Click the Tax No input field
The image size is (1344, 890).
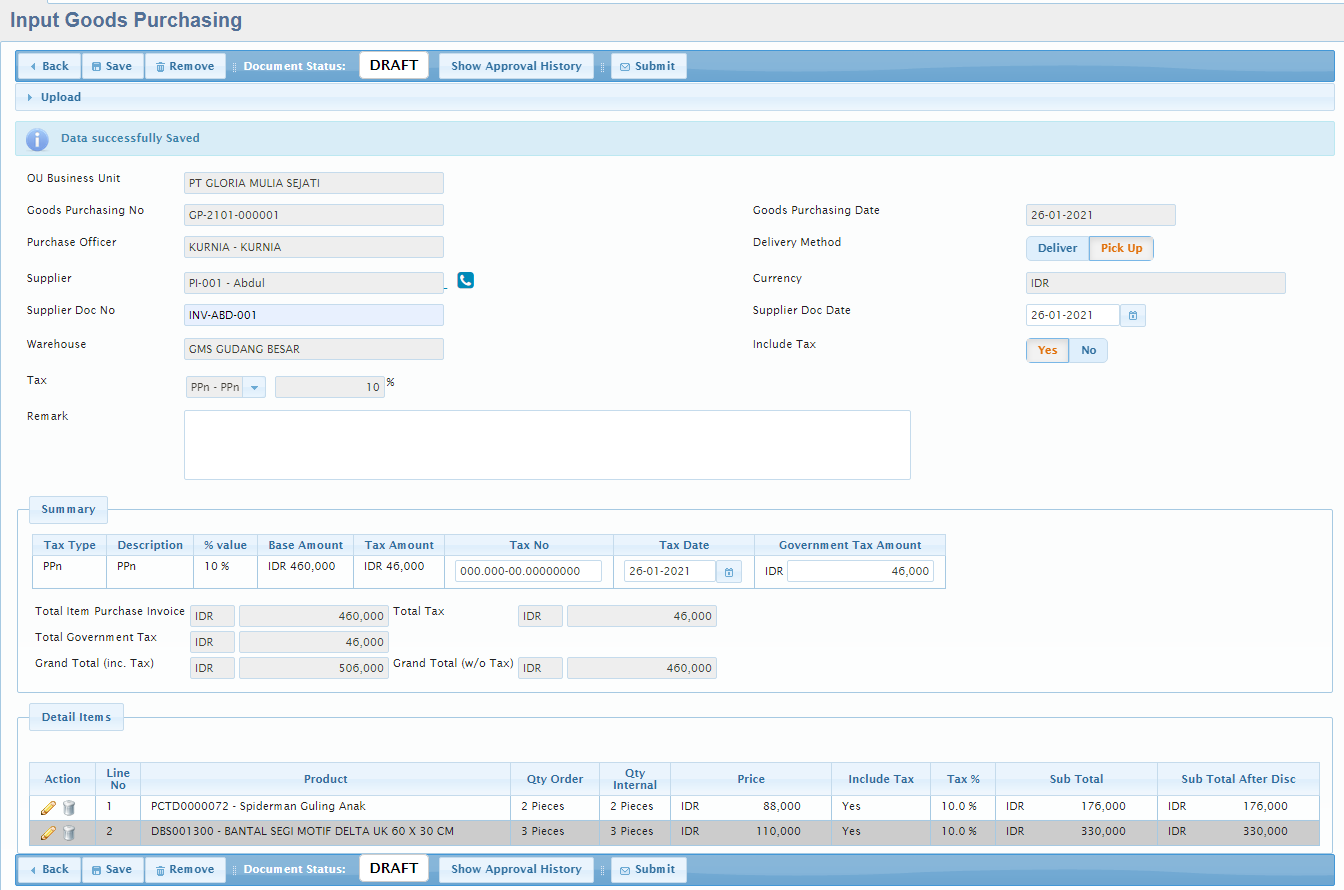(528, 571)
